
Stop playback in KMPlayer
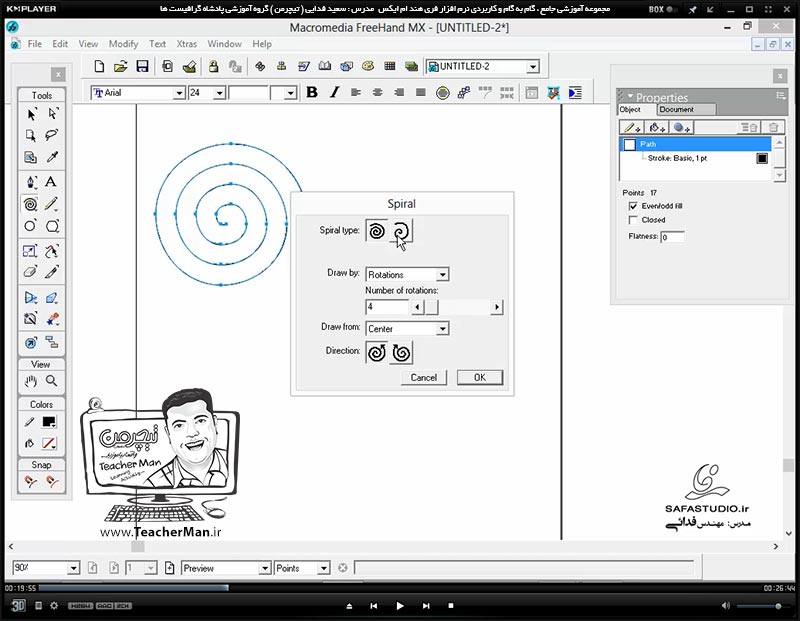tap(451, 606)
